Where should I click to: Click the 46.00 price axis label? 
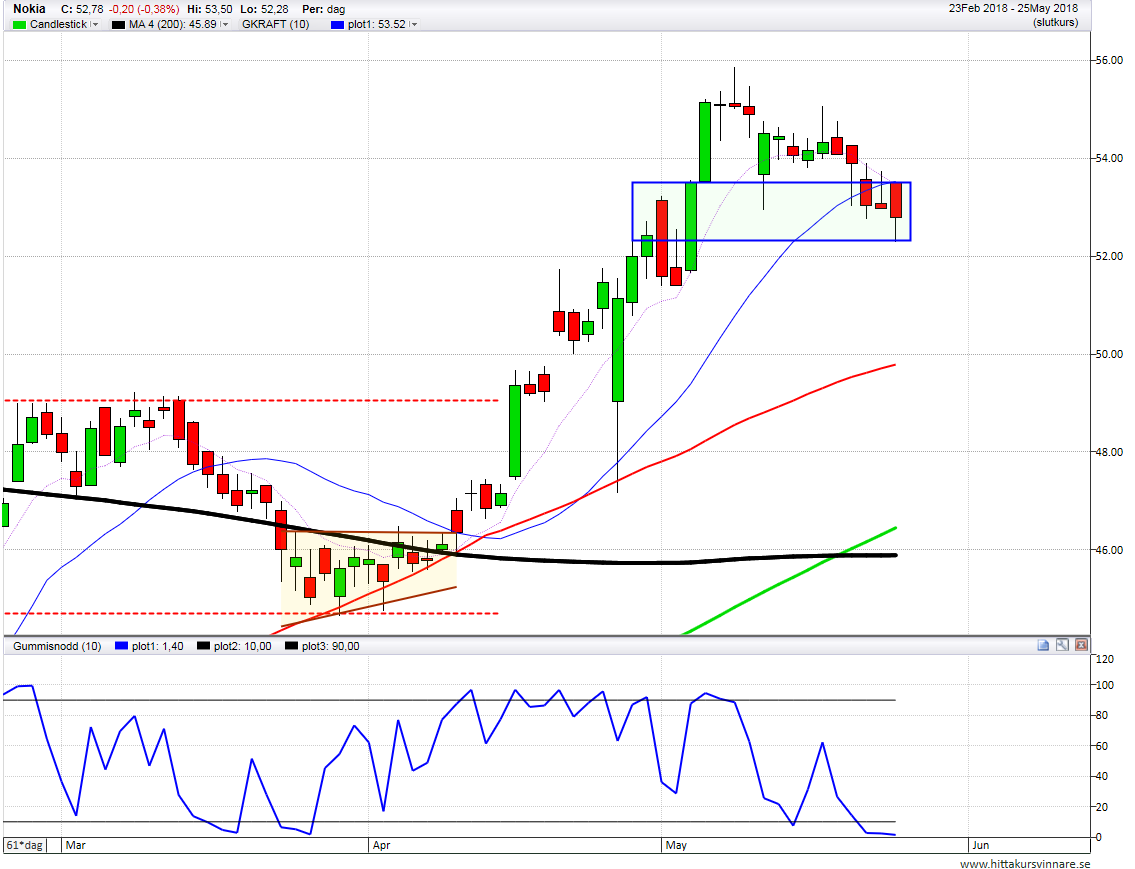[x=1109, y=550]
